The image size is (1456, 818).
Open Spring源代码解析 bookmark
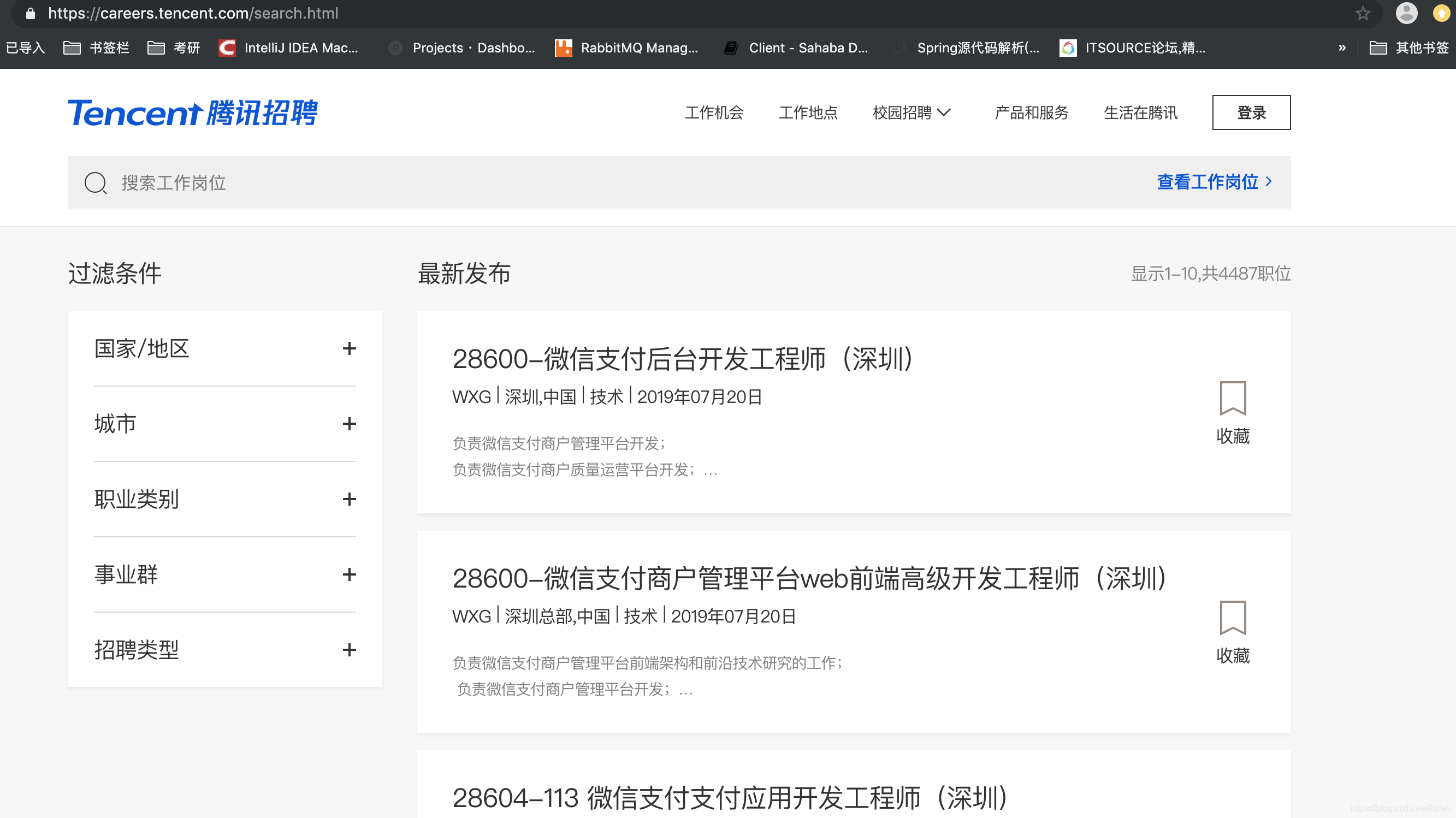(967, 48)
